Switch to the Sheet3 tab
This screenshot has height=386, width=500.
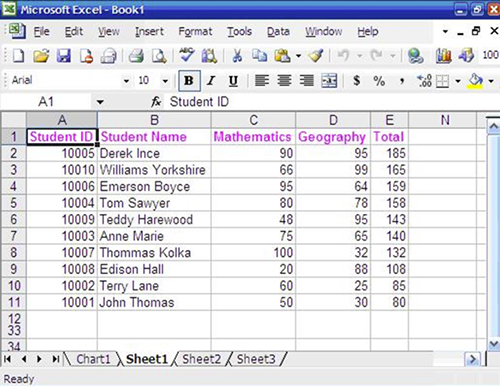click(256, 359)
